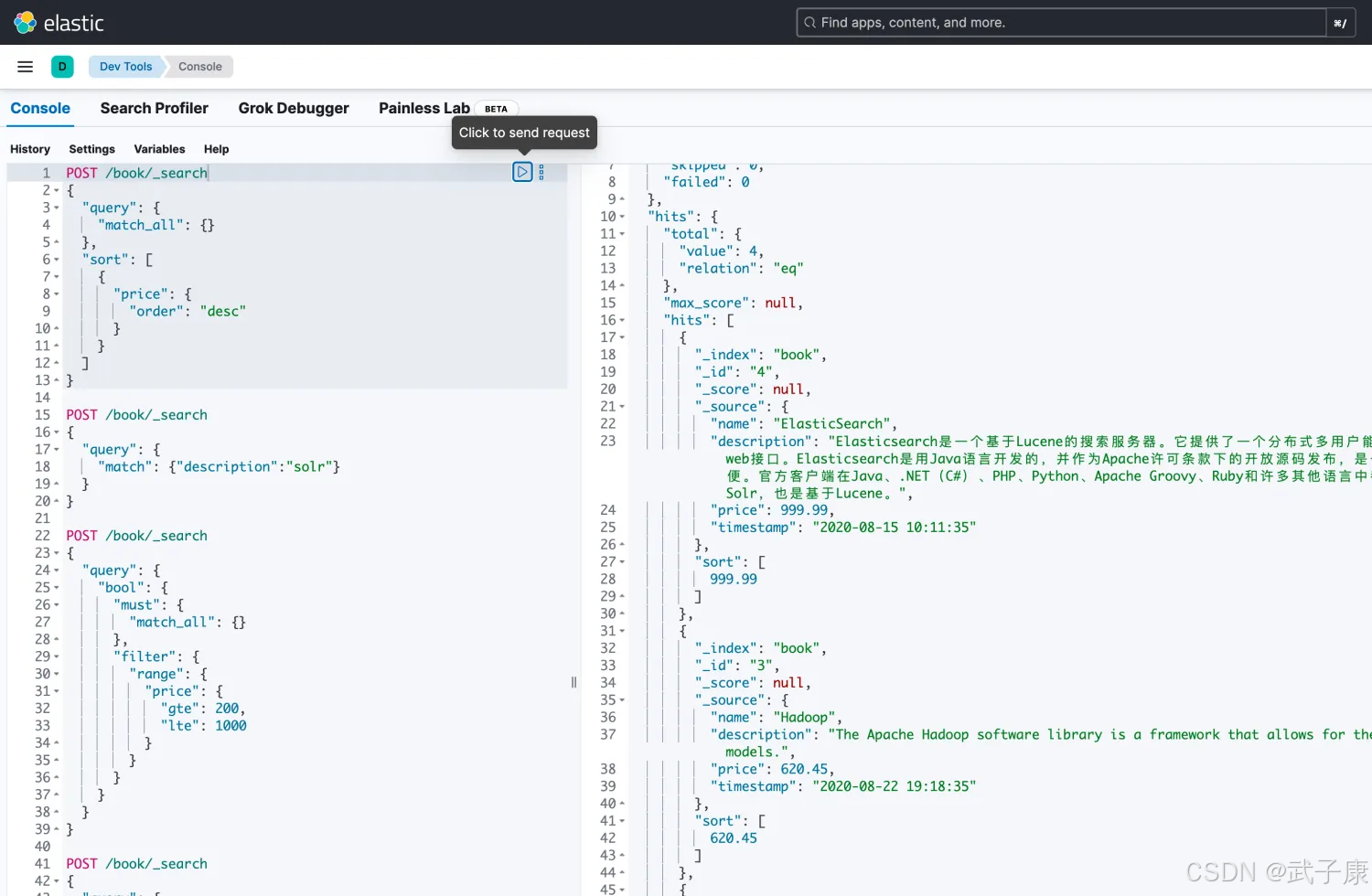Click the Dev Tools breadcrumb link
The height and width of the screenshot is (896, 1372).
point(125,67)
